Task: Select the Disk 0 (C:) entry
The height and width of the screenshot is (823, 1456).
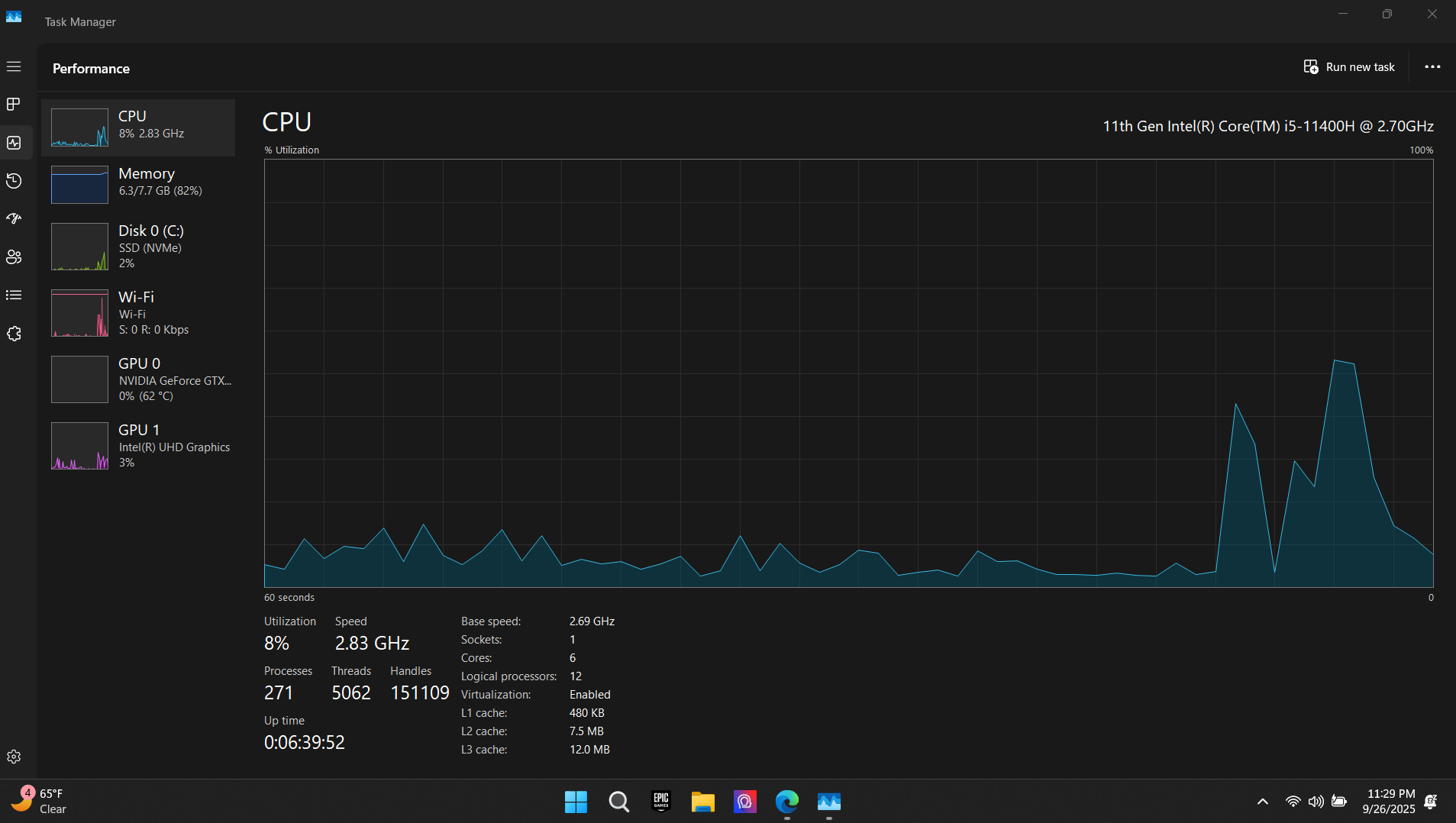Action: pyautogui.click(x=138, y=247)
